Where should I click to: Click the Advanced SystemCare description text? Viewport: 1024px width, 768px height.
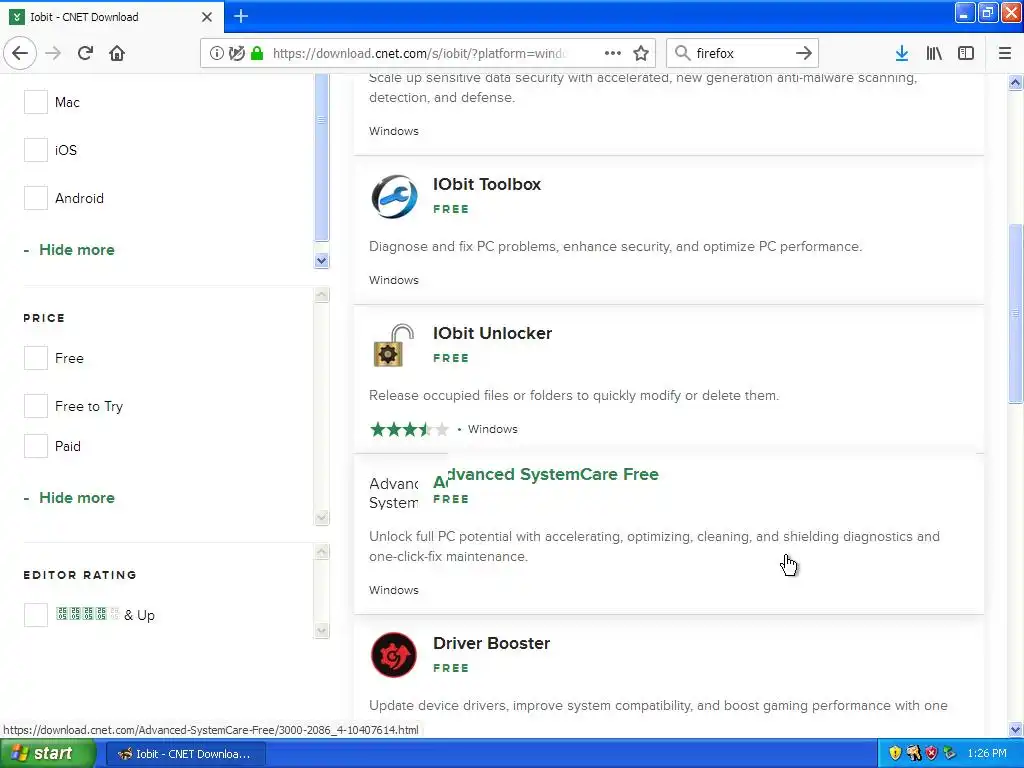click(654, 546)
